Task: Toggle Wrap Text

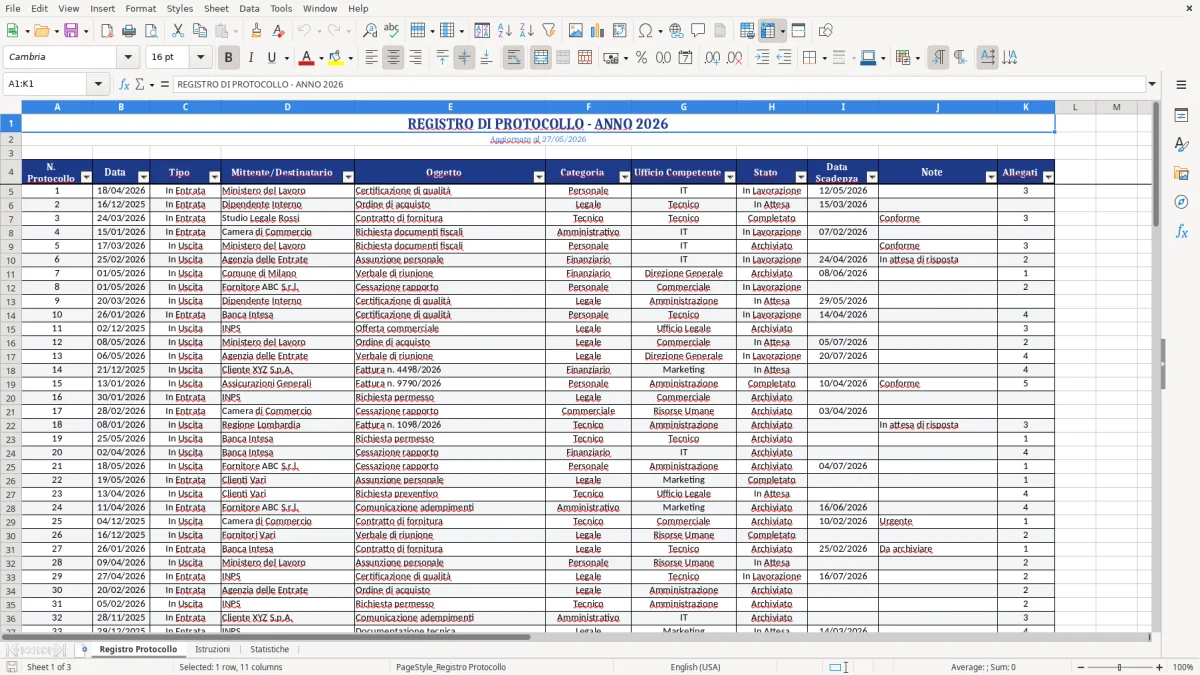Action: point(513,58)
